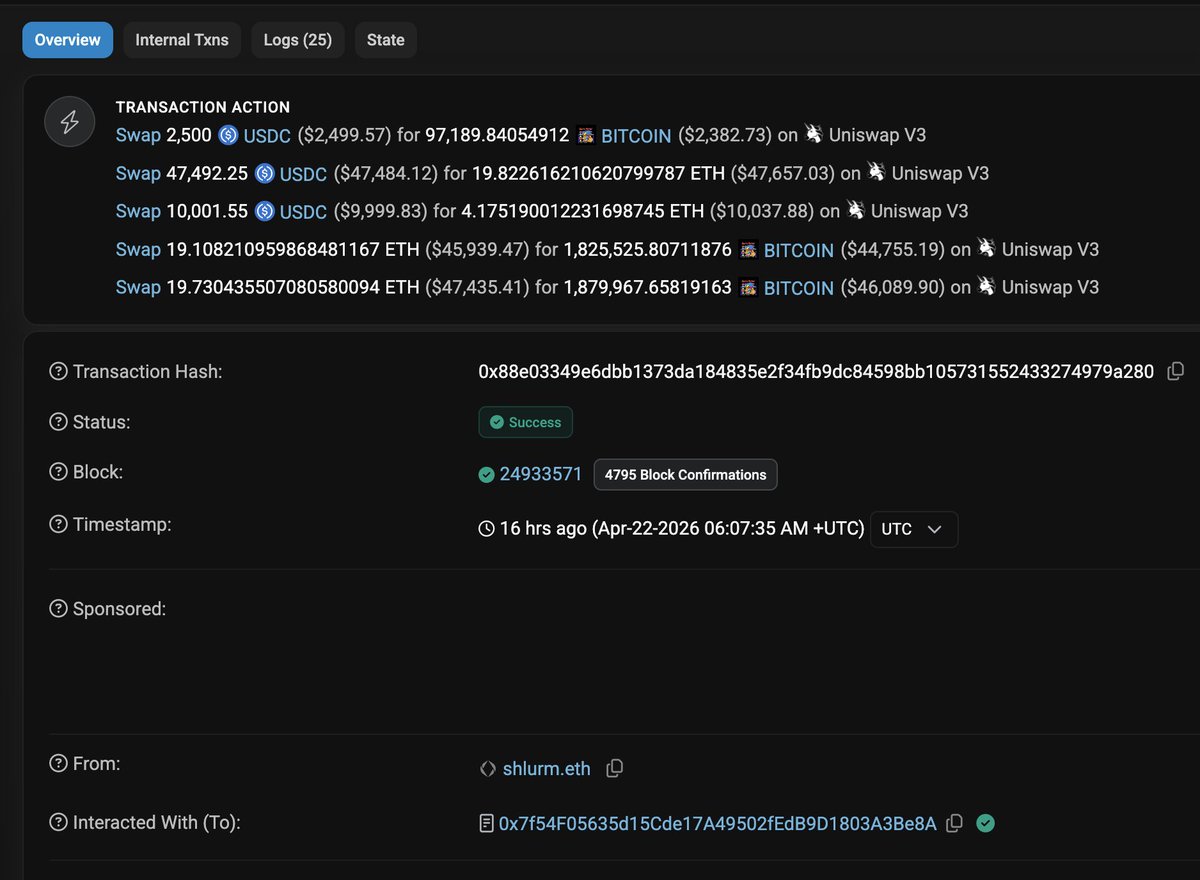Click the lightning bolt transaction action icon

tap(70, 123)
